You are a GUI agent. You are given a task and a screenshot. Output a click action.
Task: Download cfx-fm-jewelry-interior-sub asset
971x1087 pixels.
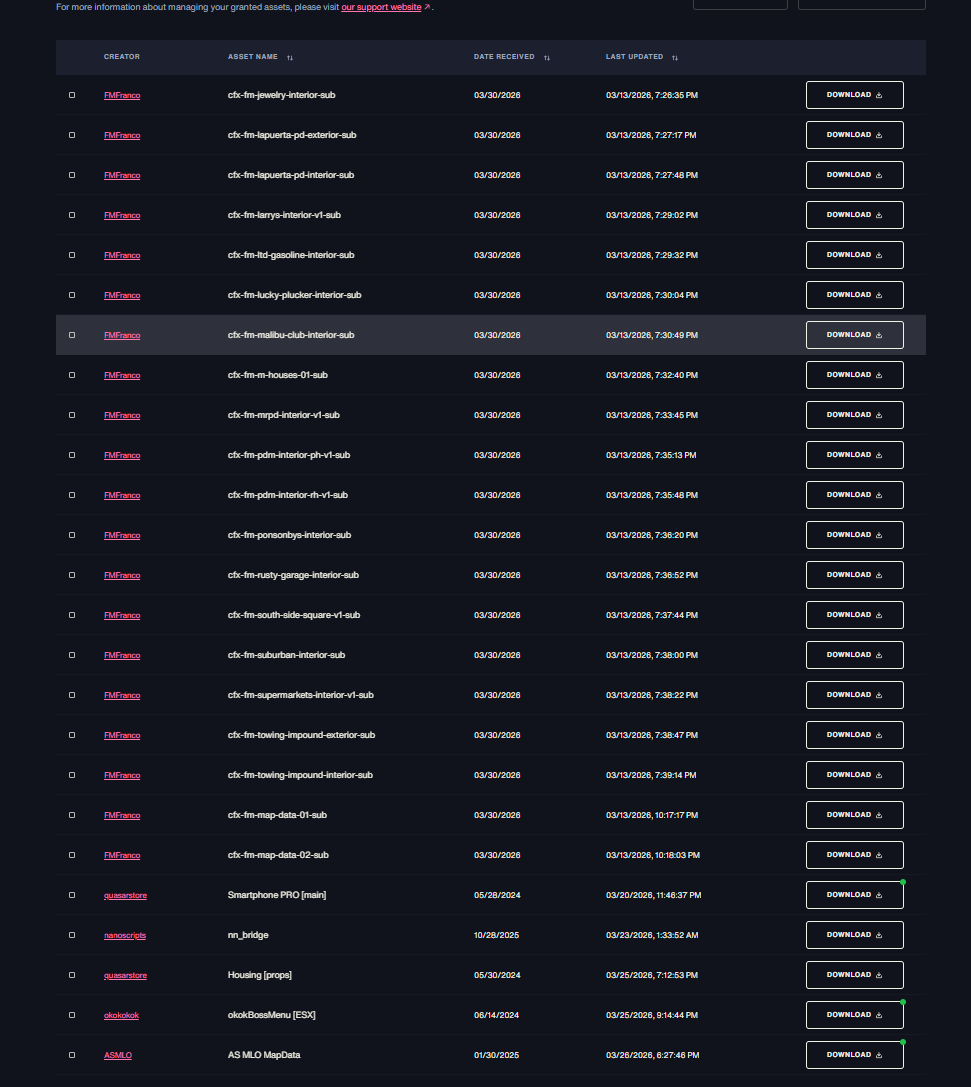click(855, 95)
